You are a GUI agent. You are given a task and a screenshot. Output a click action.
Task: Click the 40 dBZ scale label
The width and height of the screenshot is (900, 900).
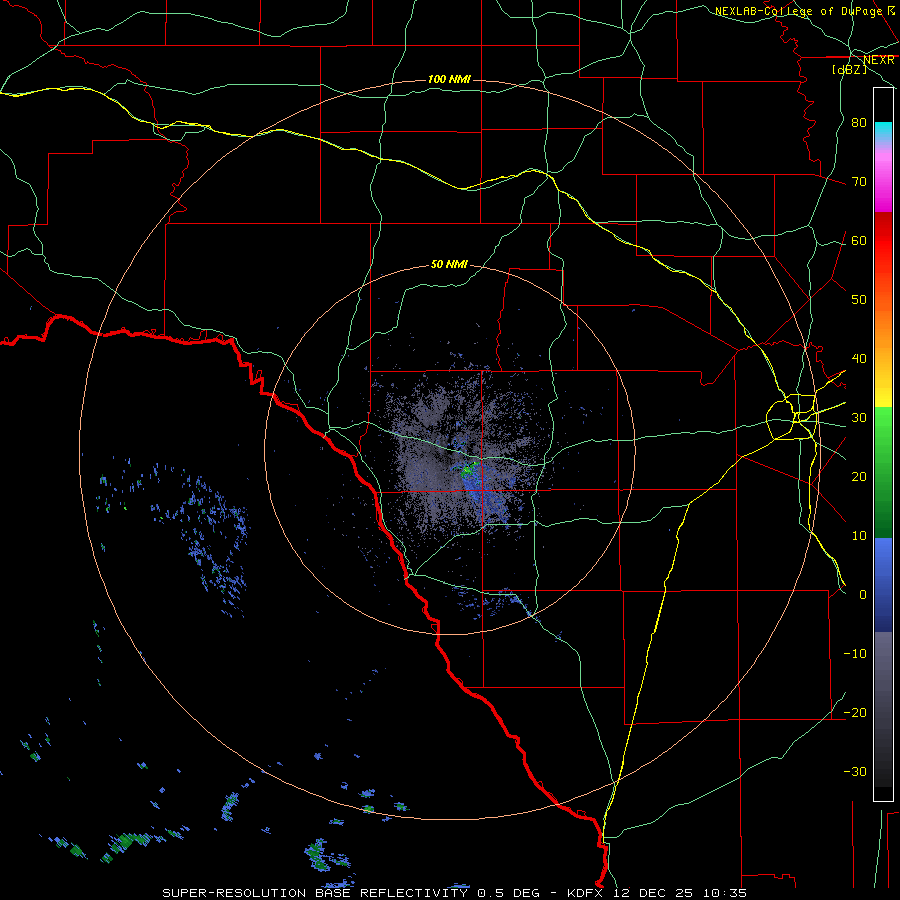(859, 358)
